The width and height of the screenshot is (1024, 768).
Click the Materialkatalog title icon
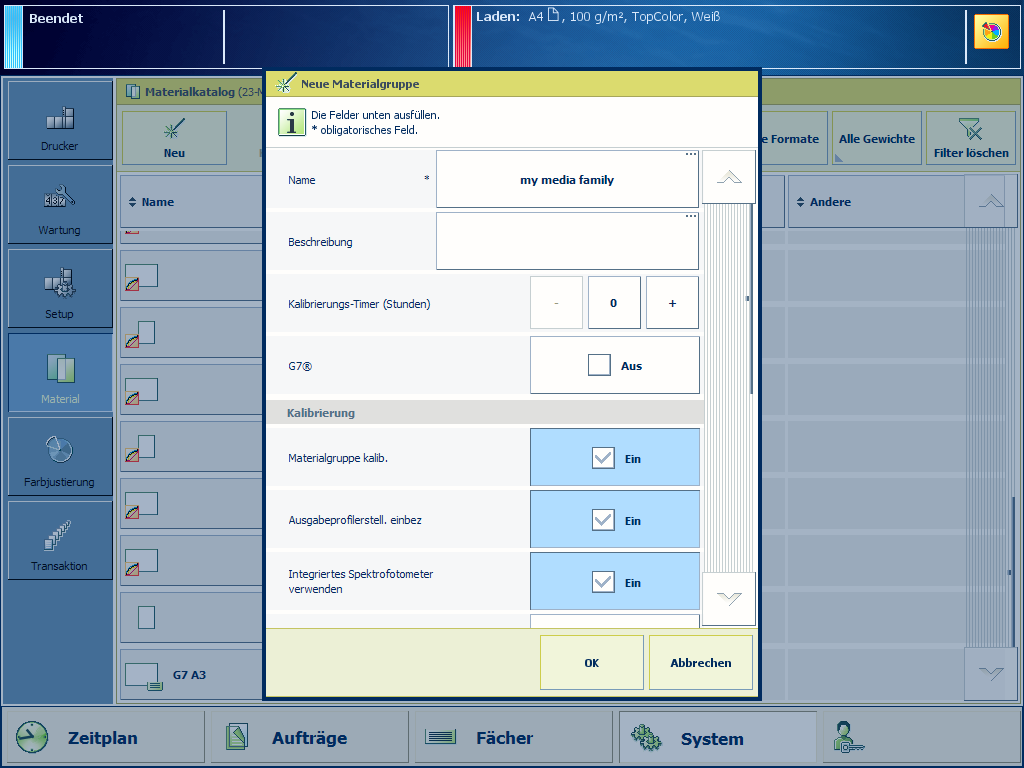[133, 91]
